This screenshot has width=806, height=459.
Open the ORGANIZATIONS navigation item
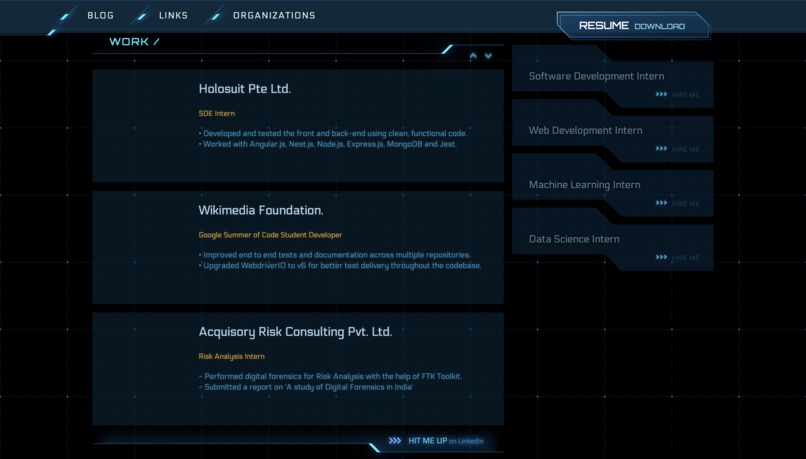274,15
